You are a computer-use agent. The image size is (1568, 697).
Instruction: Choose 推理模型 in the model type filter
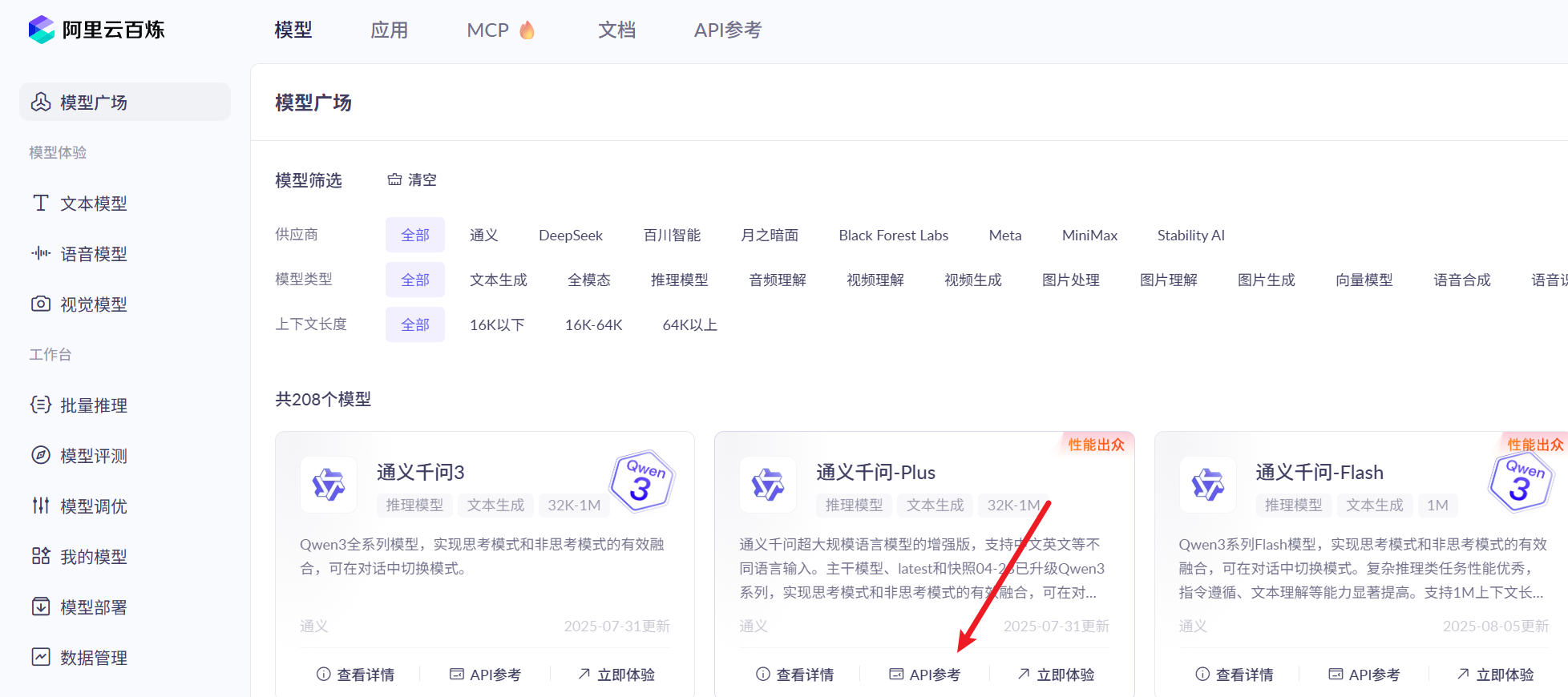(x=680, y=280)
